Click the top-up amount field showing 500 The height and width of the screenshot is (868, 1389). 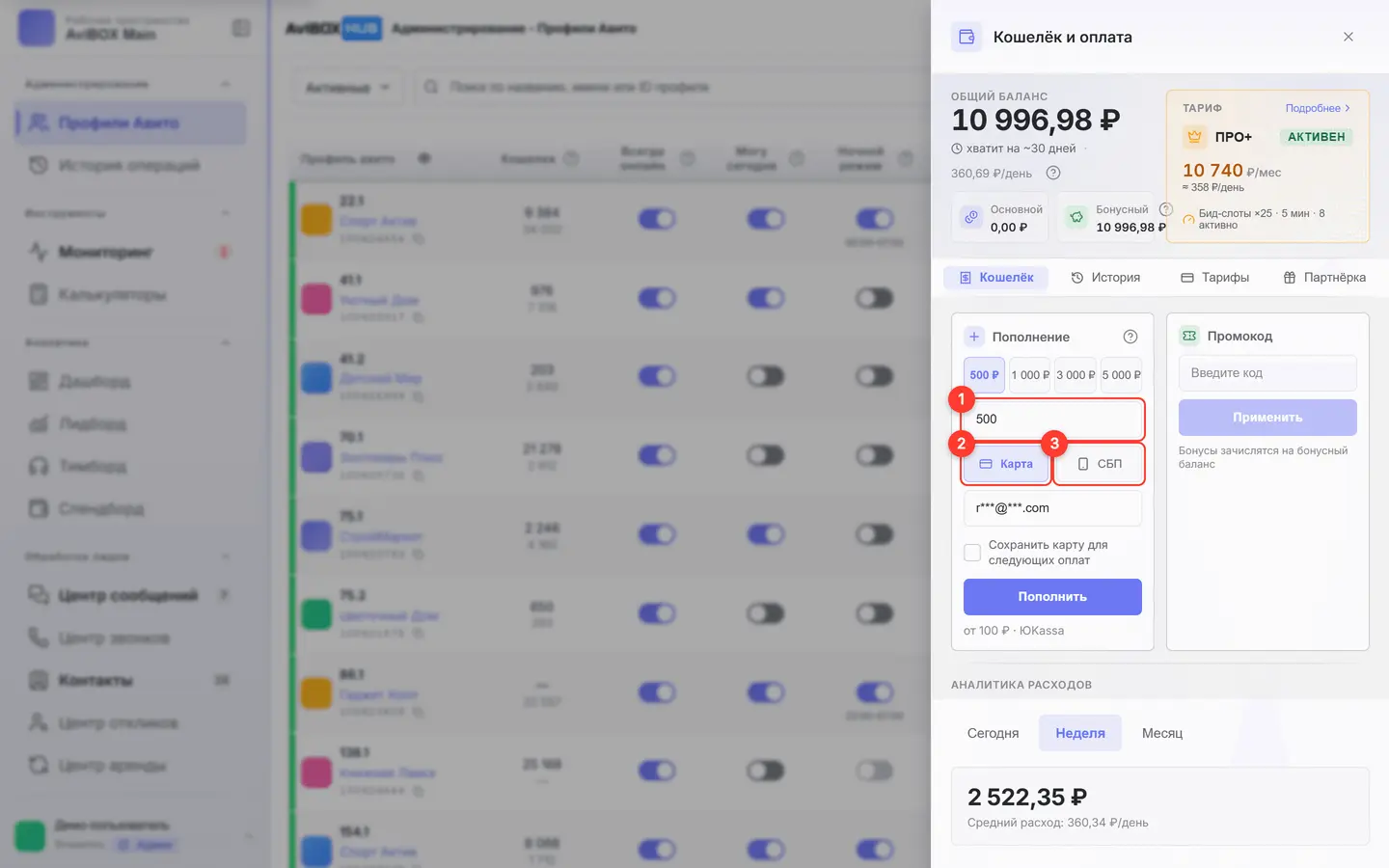pyautogui.click(x=1052, y=420)
